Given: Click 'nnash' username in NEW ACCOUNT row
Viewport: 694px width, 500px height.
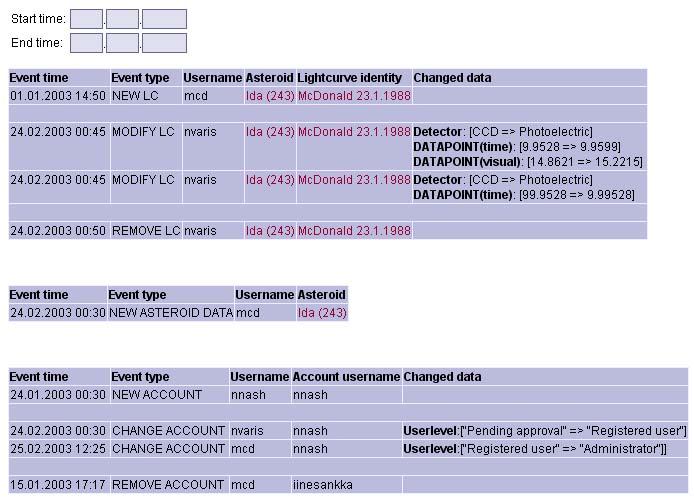Looking at the screenshot, I should click(248, 395).
